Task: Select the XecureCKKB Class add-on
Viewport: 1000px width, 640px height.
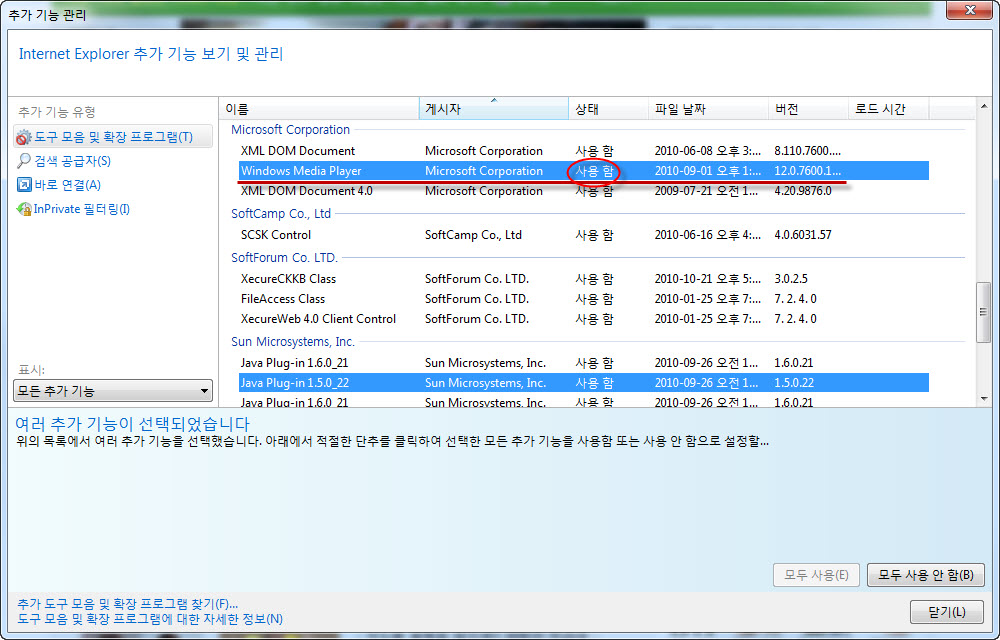Action: (584, 279)
